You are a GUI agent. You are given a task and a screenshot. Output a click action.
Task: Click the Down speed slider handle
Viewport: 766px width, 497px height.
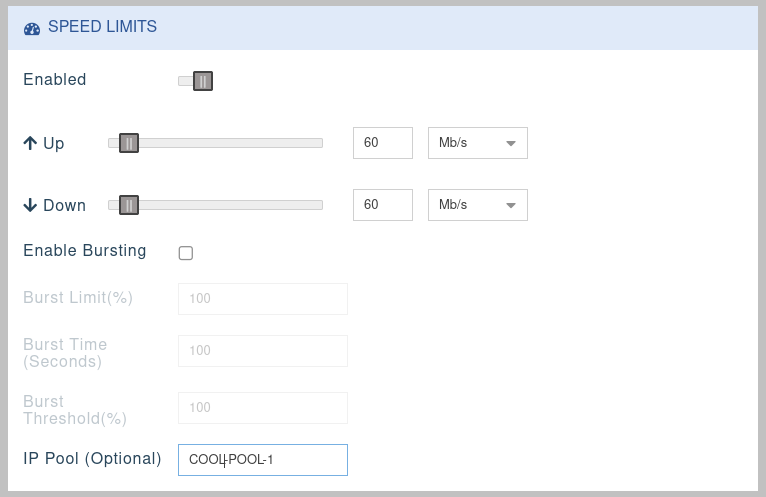(x=128, y=205)
